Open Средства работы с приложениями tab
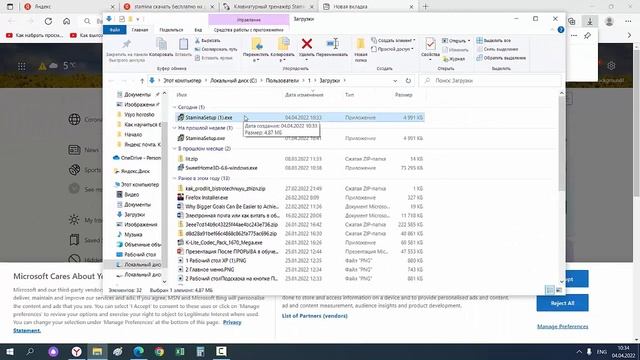The width and height of the screenshot is (640, 360). click(x=249, y=30)
